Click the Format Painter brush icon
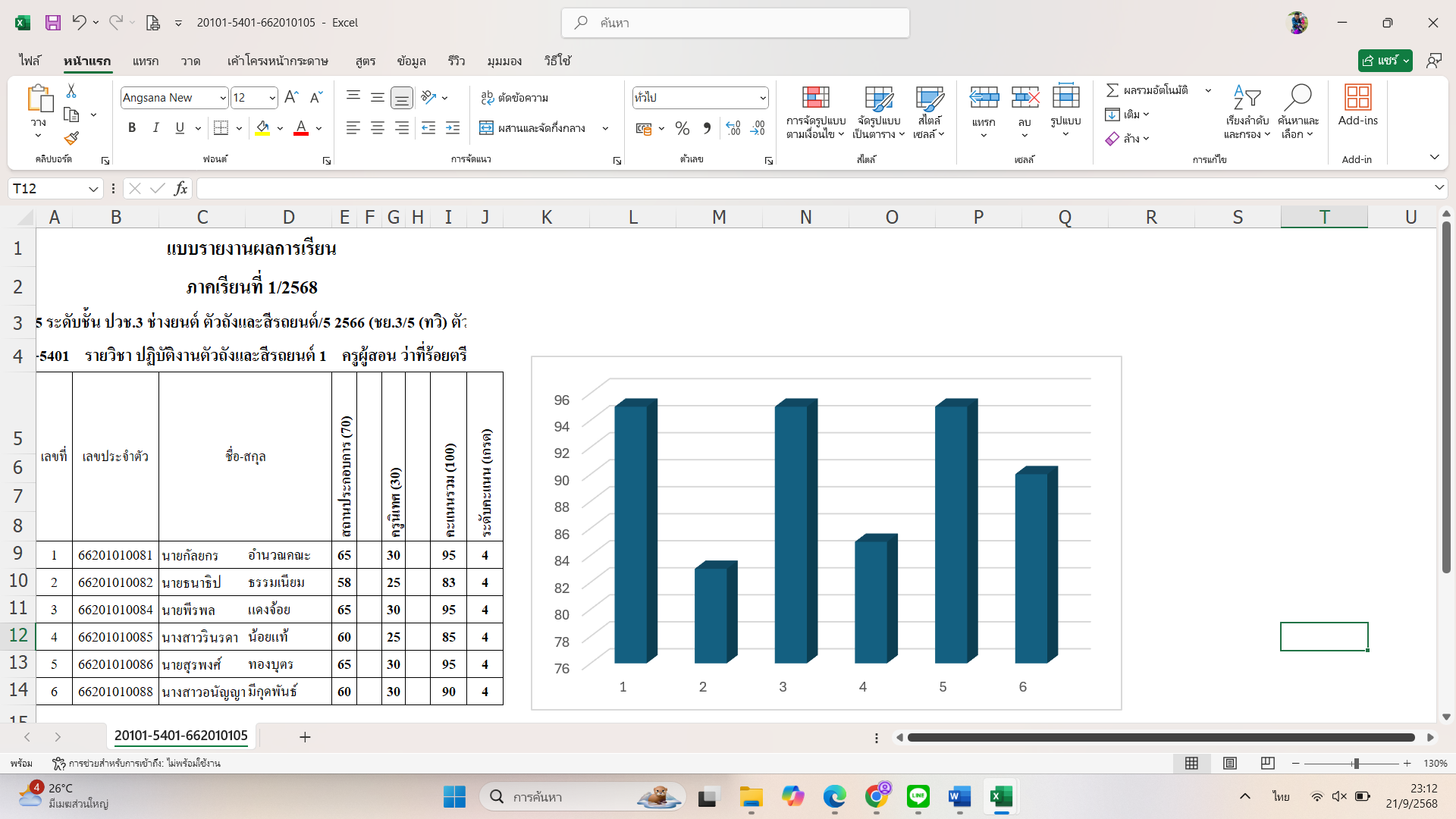Screen dimensions: 1456x819 (x=71, y=138)
